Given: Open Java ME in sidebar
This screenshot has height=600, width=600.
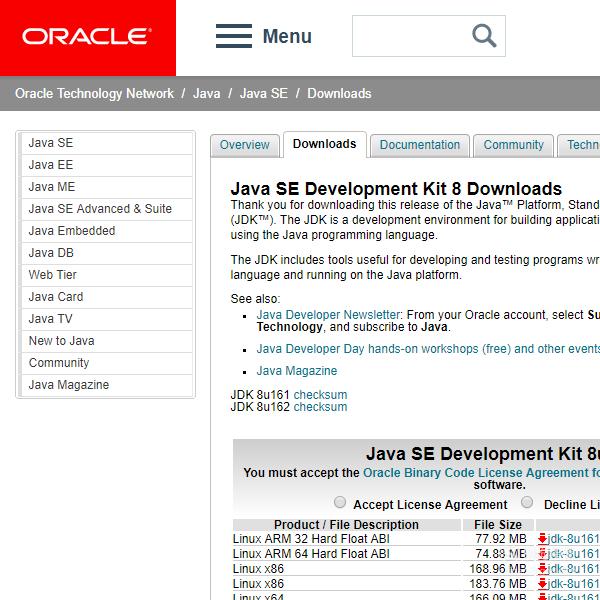Looking at the screenshot, I should coord(107,187).
